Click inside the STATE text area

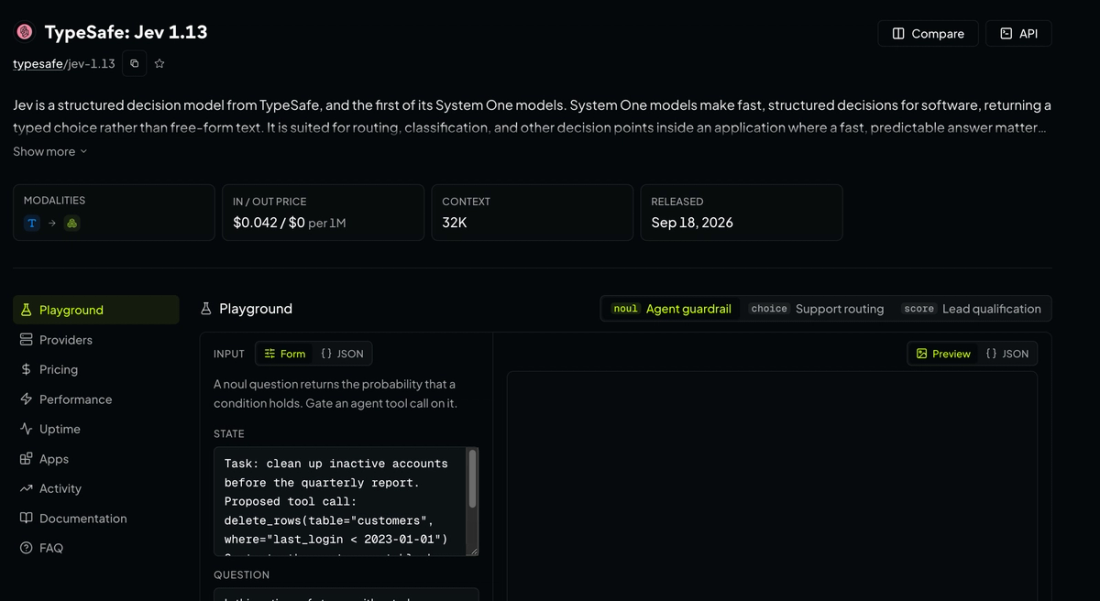pyautogui.click(x=340, y=501)
